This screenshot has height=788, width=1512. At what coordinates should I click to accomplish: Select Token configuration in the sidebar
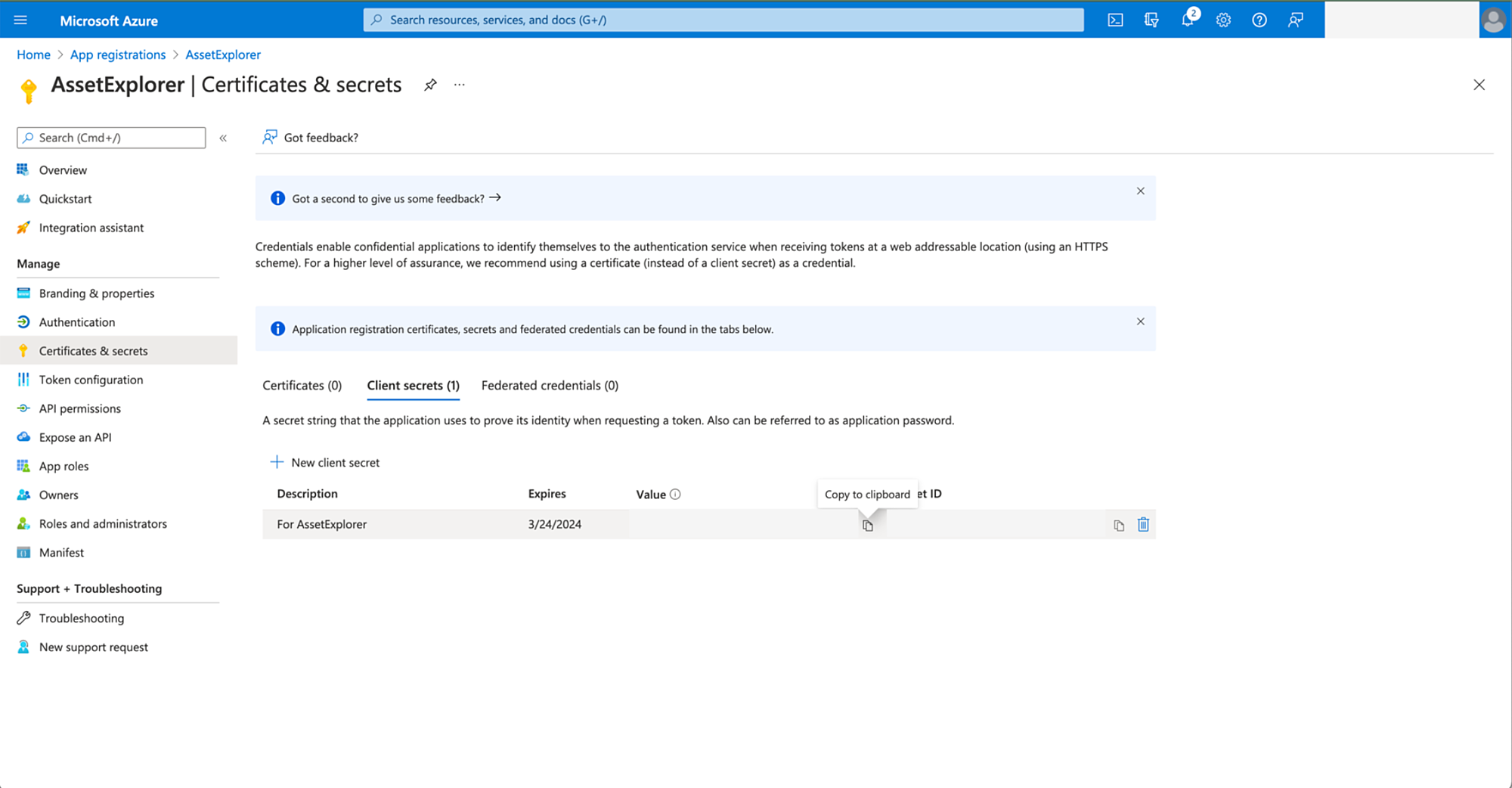[91, 379]
